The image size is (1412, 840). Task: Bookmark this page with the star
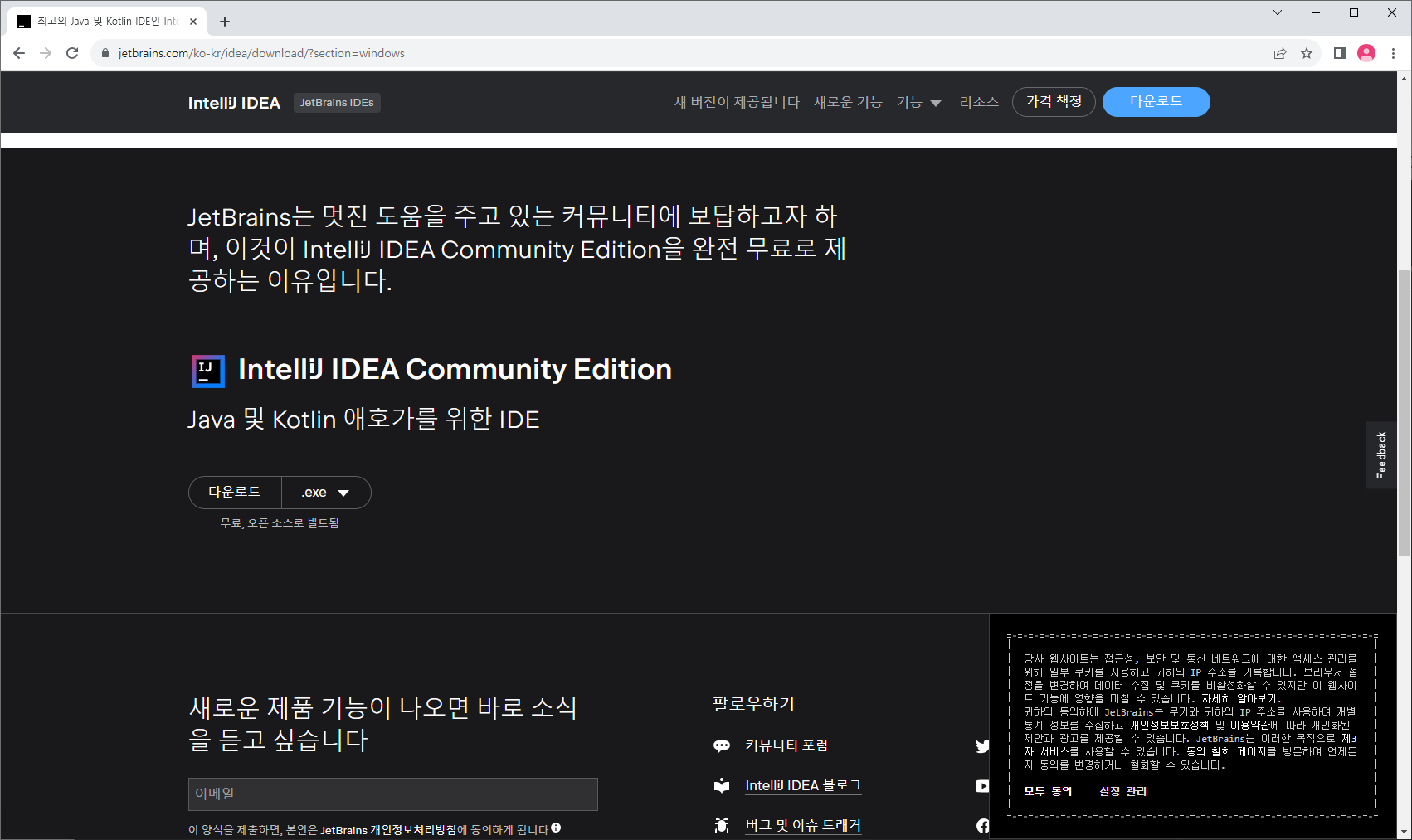(1307, 53)
